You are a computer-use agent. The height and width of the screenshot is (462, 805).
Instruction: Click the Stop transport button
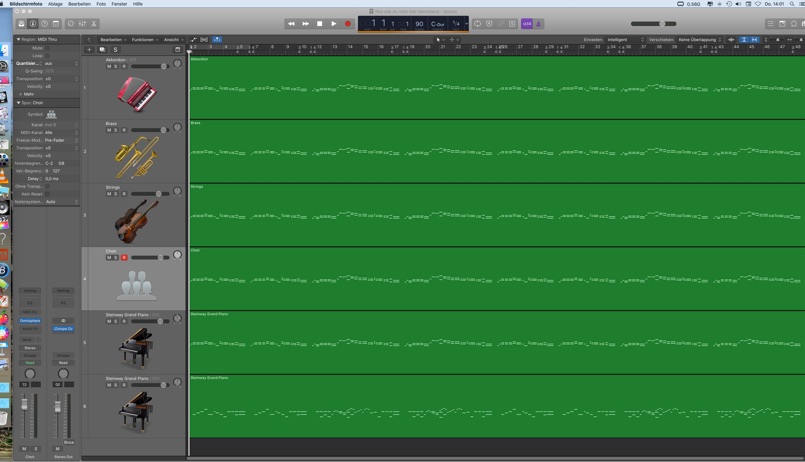pyautogui.click(x=319, y=24)
